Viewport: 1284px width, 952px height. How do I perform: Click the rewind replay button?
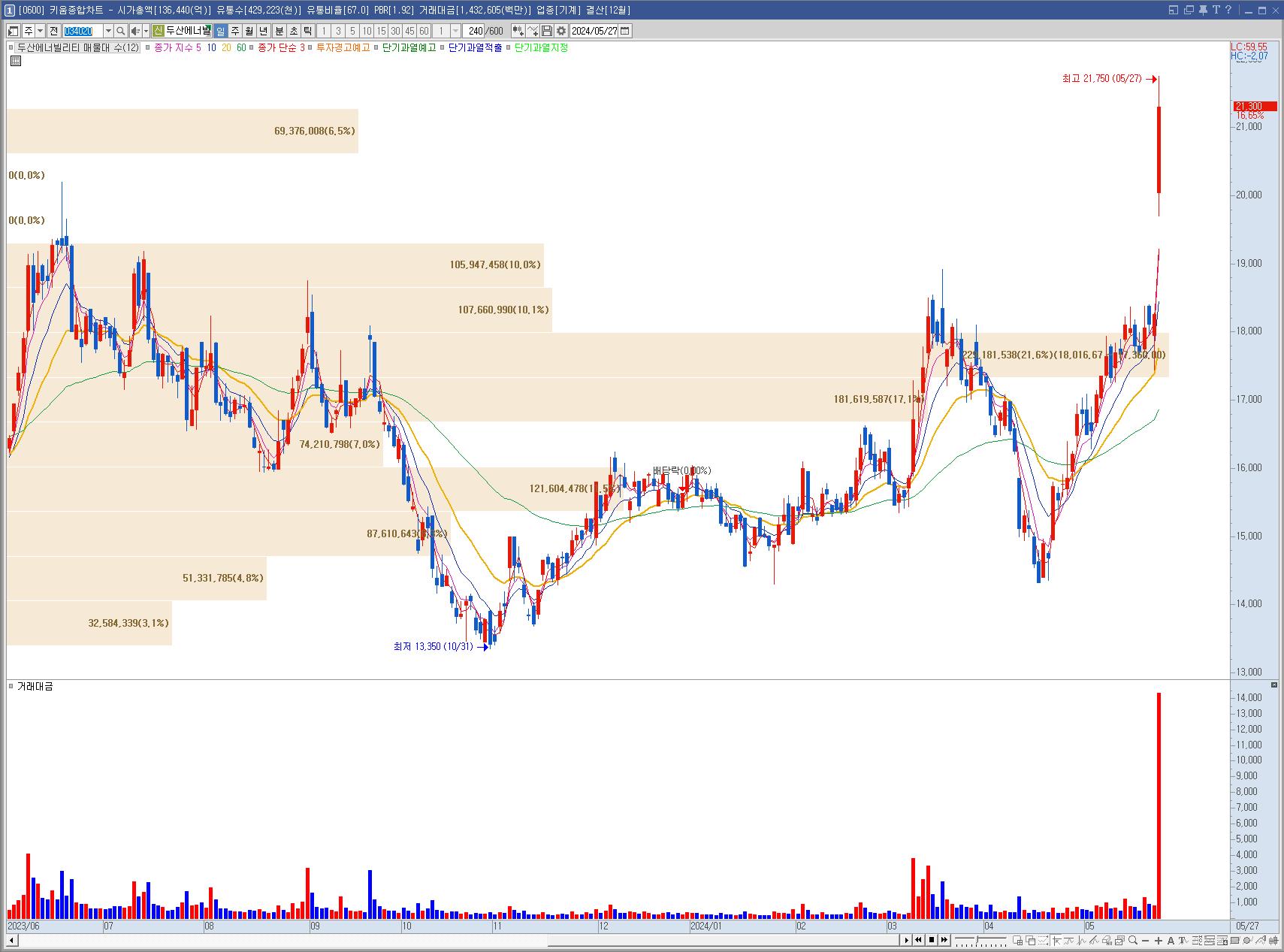click(918, 940)
